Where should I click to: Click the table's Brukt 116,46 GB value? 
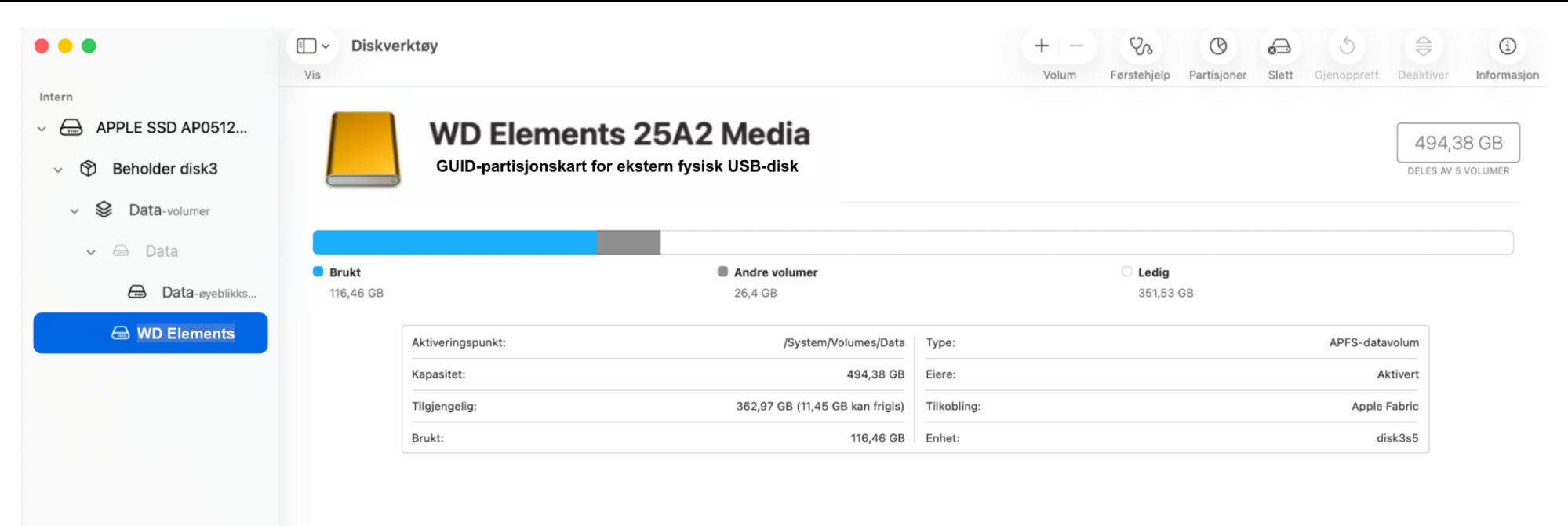877,438
